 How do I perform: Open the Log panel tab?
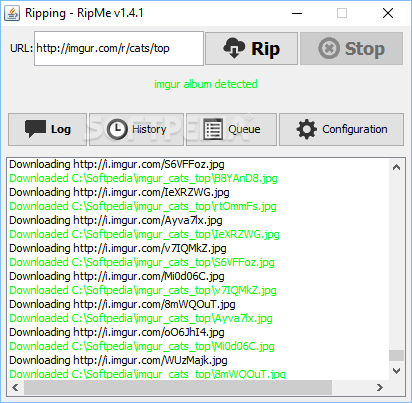click(47, 129)
